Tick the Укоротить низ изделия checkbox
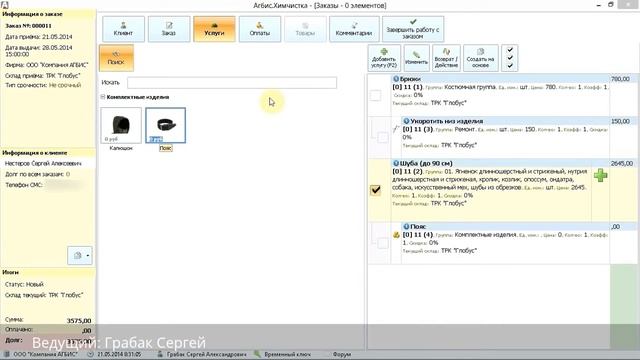Viewport: 640px width, 360px height. tap(383, 138)
